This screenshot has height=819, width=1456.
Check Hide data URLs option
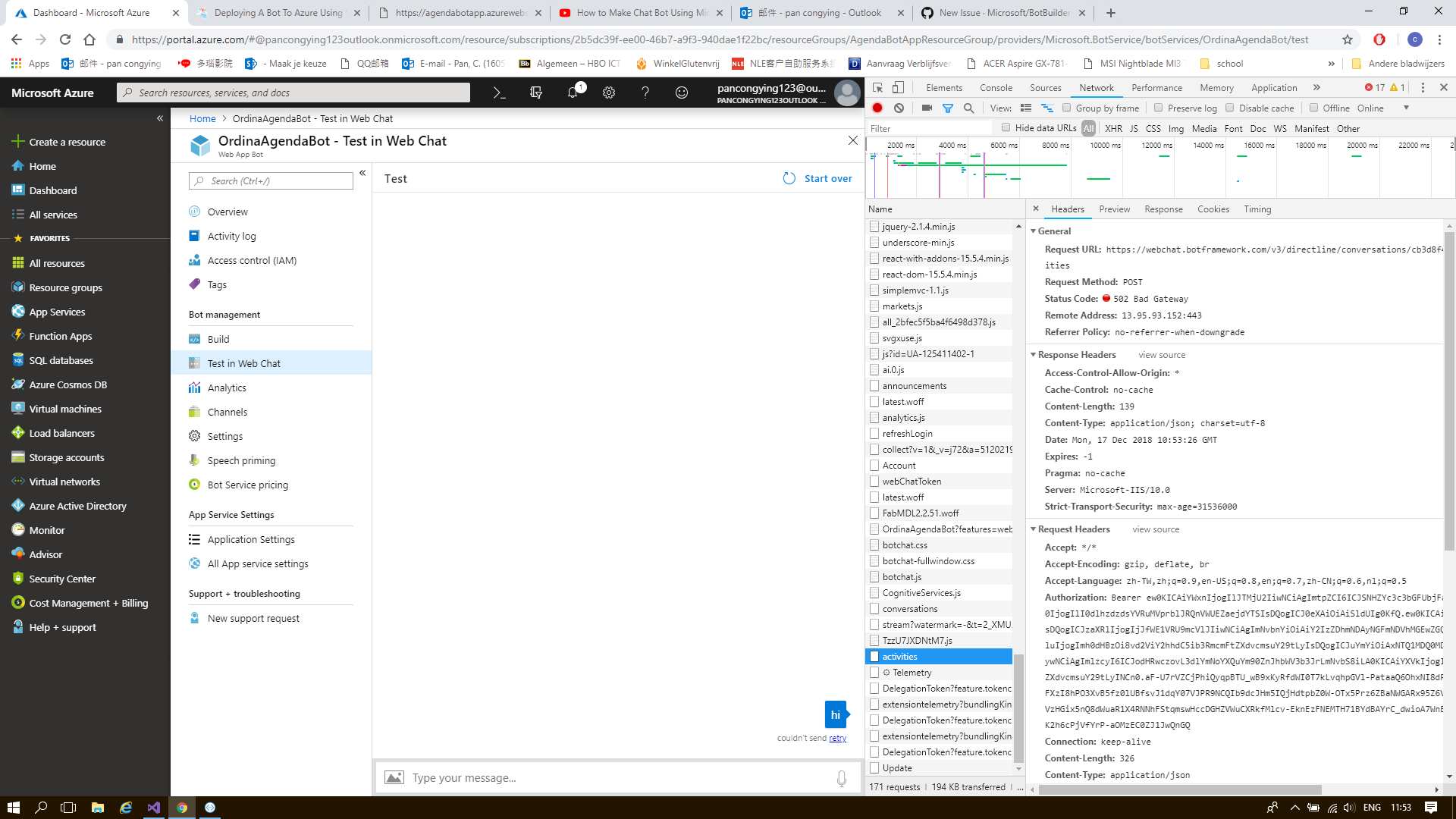1006,127
